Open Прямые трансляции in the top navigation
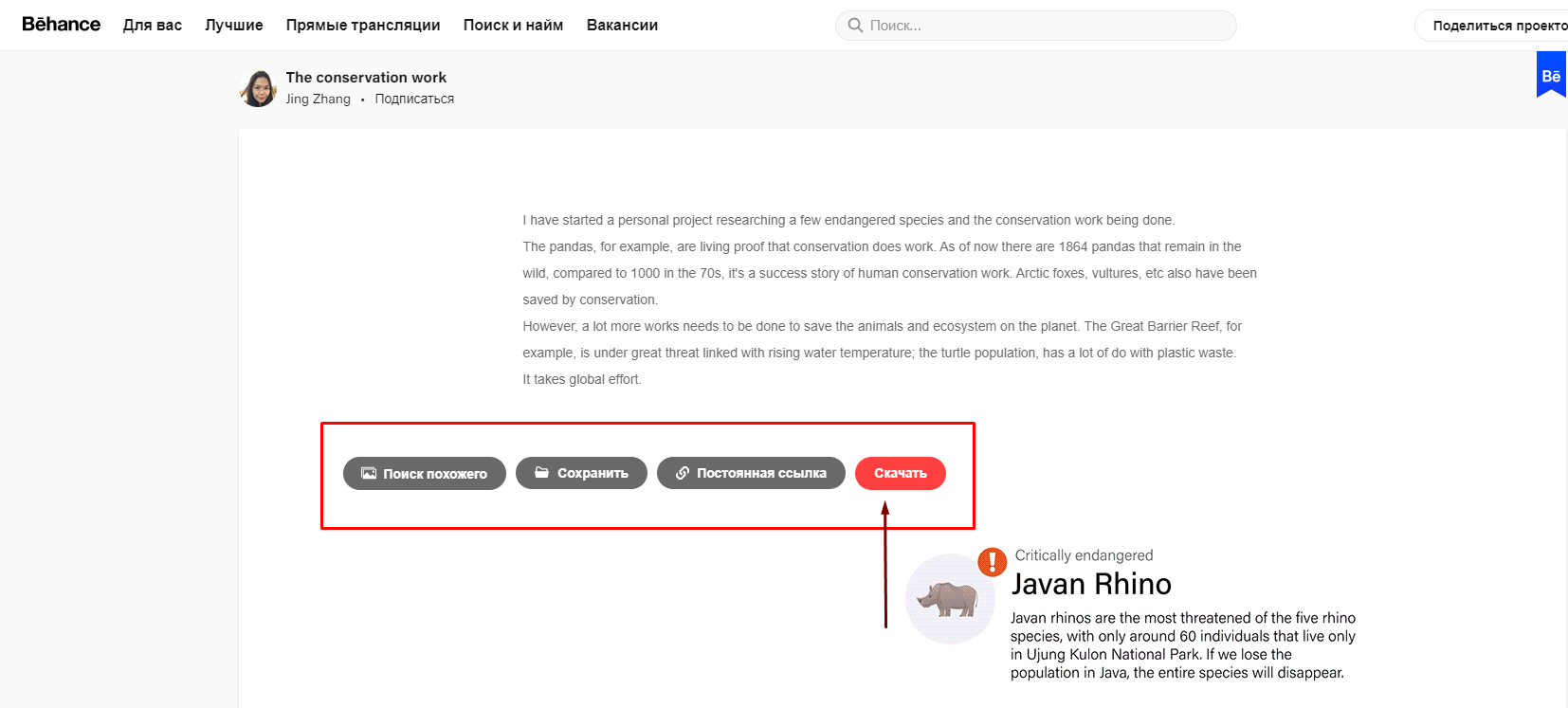Viewport: 1568px width, 708px height. tap(363, 26)
